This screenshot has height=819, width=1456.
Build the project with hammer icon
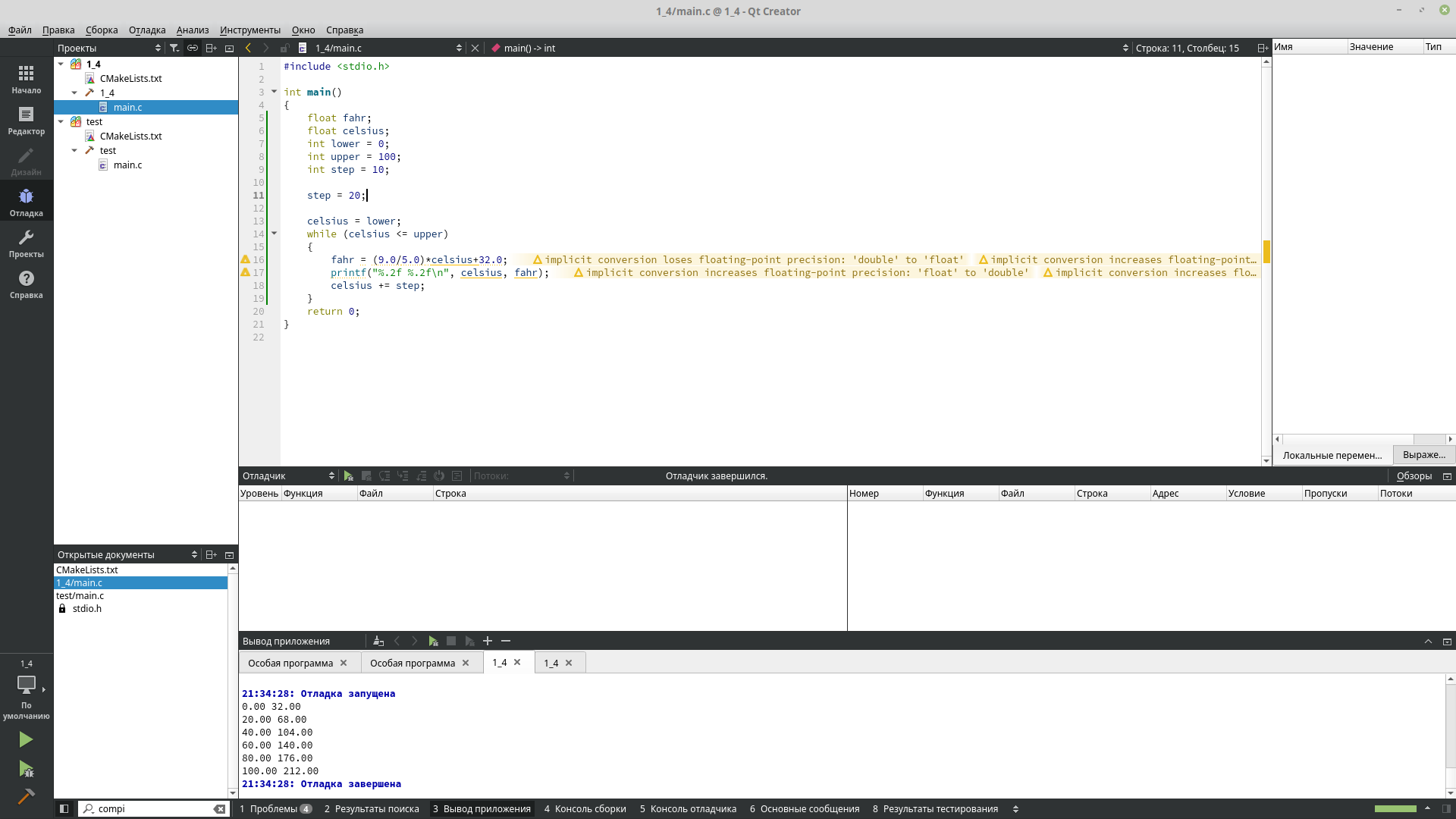[26, 796]
